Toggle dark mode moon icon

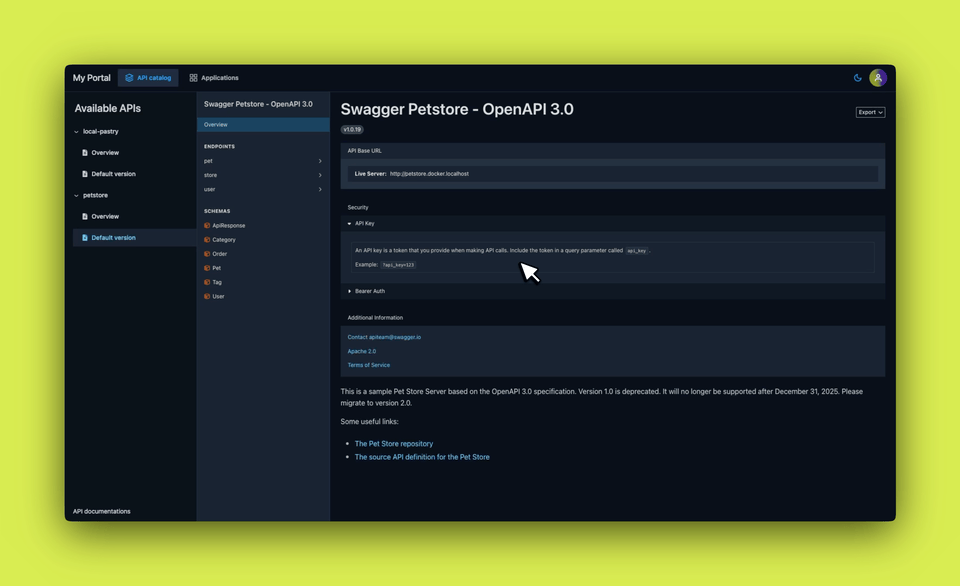click(858, 78)
